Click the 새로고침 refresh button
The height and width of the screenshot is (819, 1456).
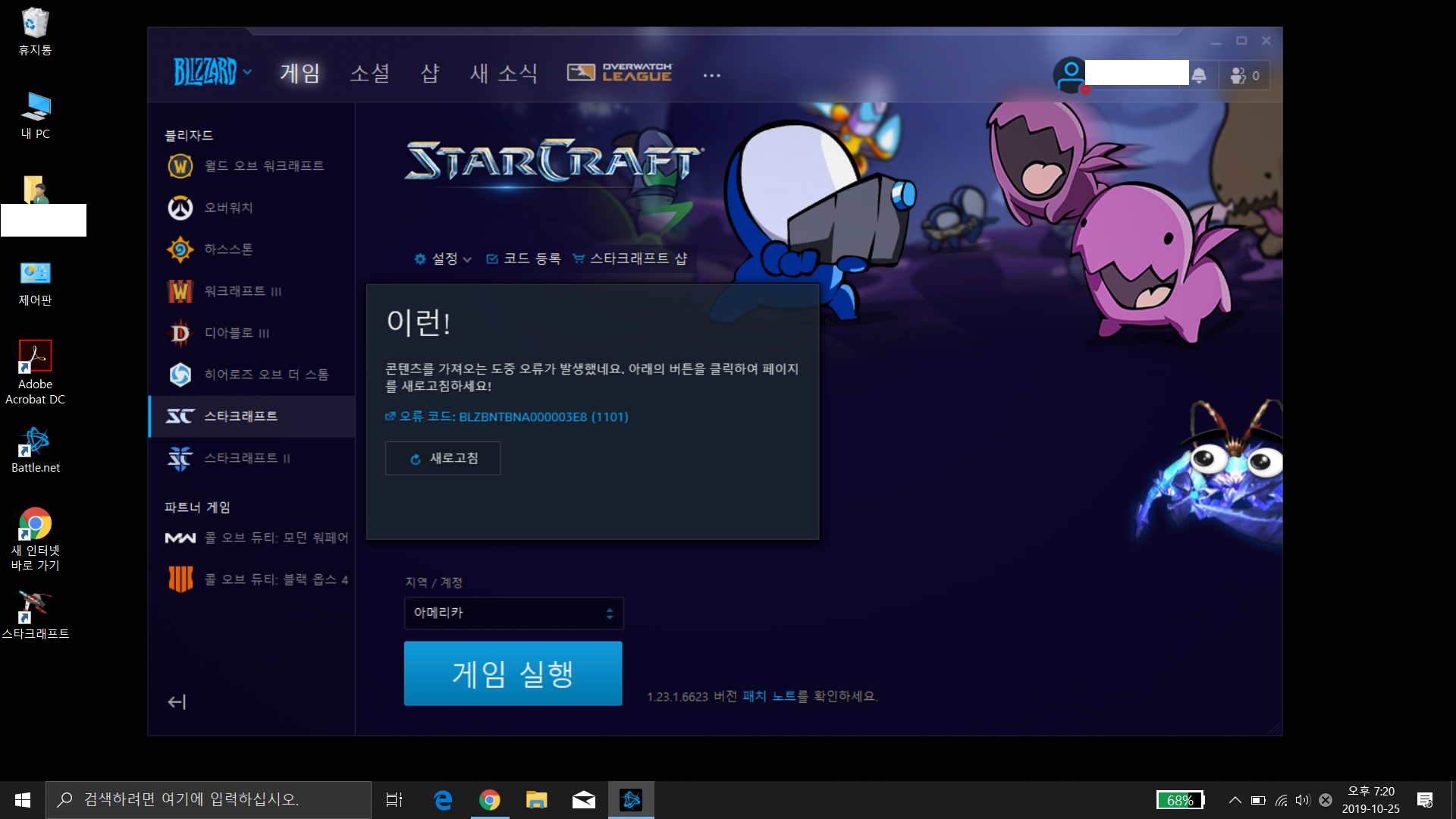tap(443, 459)
